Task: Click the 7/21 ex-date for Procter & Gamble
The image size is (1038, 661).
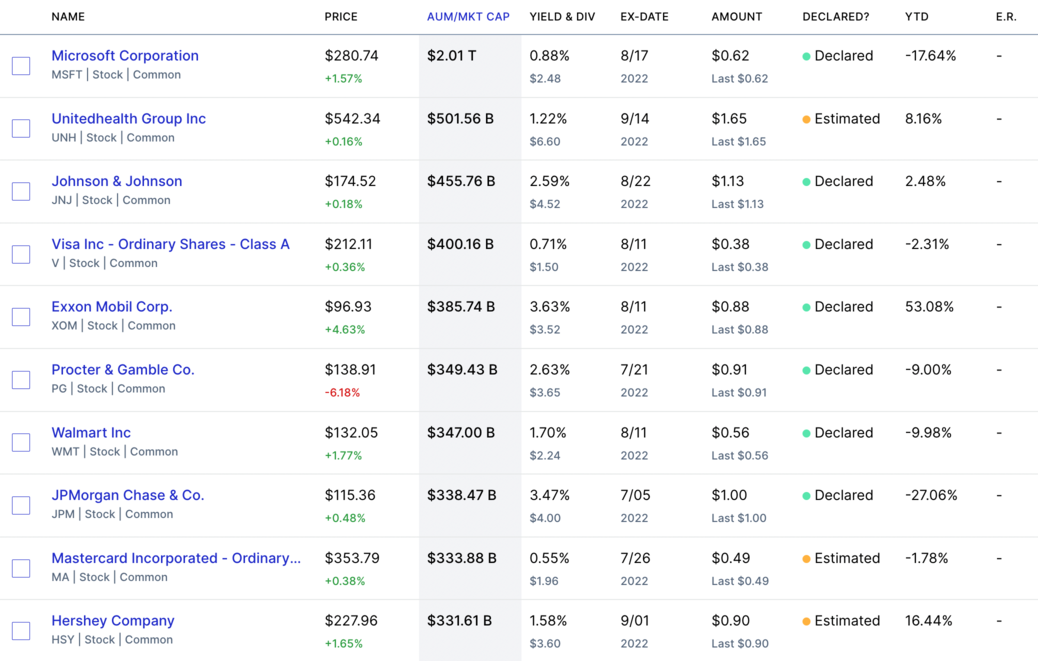Action: (634, 370)
